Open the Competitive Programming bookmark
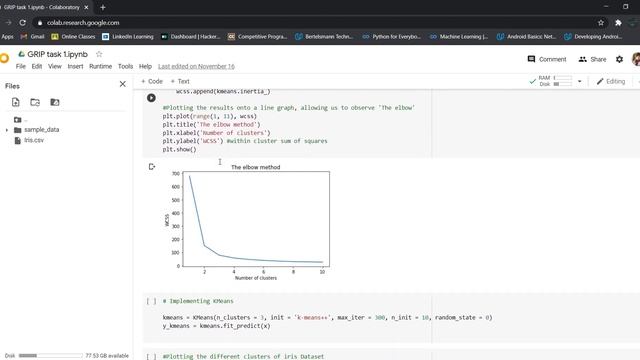 click(x=258, y=37)
